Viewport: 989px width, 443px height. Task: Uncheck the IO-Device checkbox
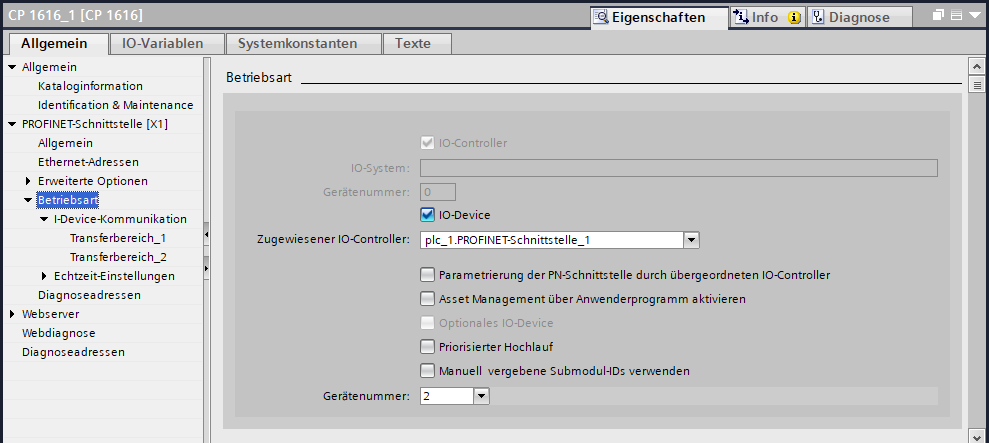click(x=428, y=215)
